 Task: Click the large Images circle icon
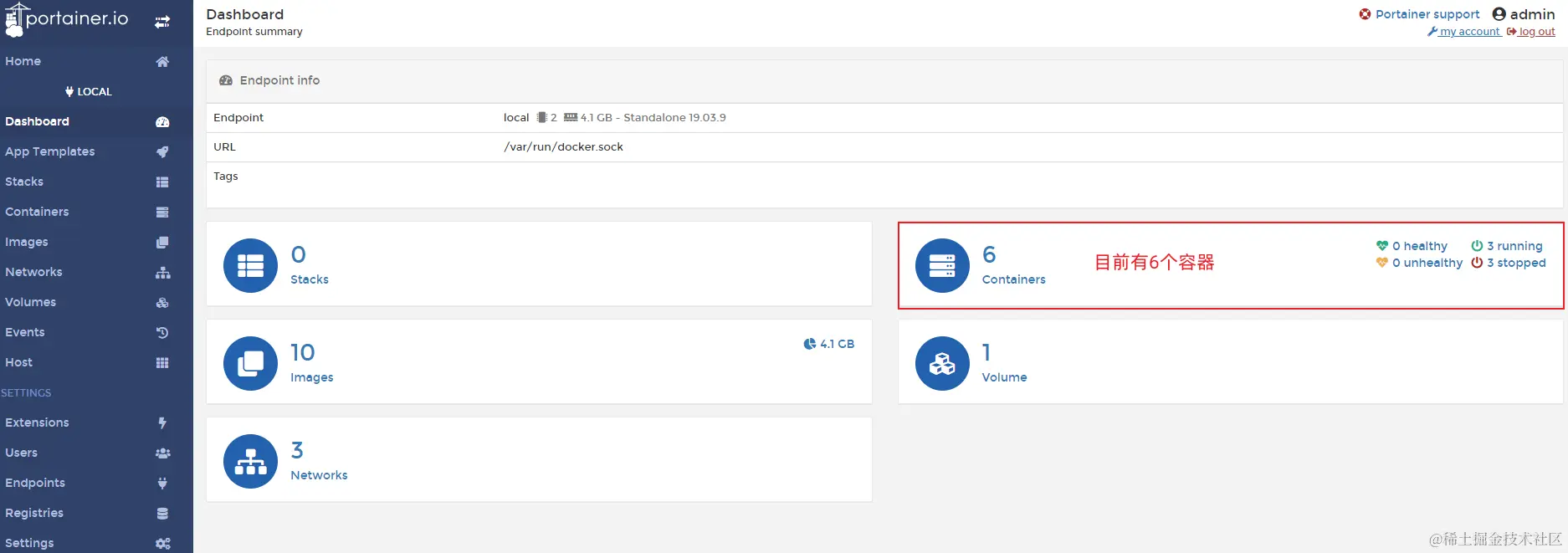click(x=250, y=363)
